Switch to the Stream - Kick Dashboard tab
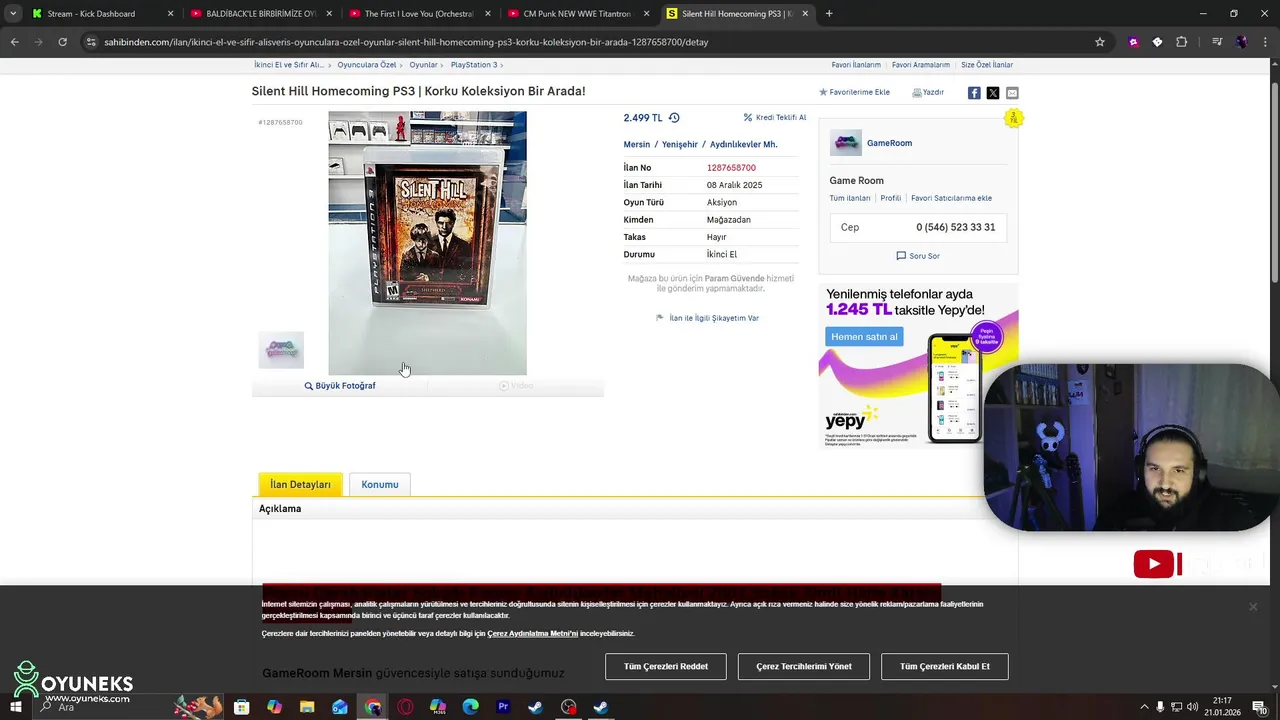1280x720 pixels. (100, 14)
